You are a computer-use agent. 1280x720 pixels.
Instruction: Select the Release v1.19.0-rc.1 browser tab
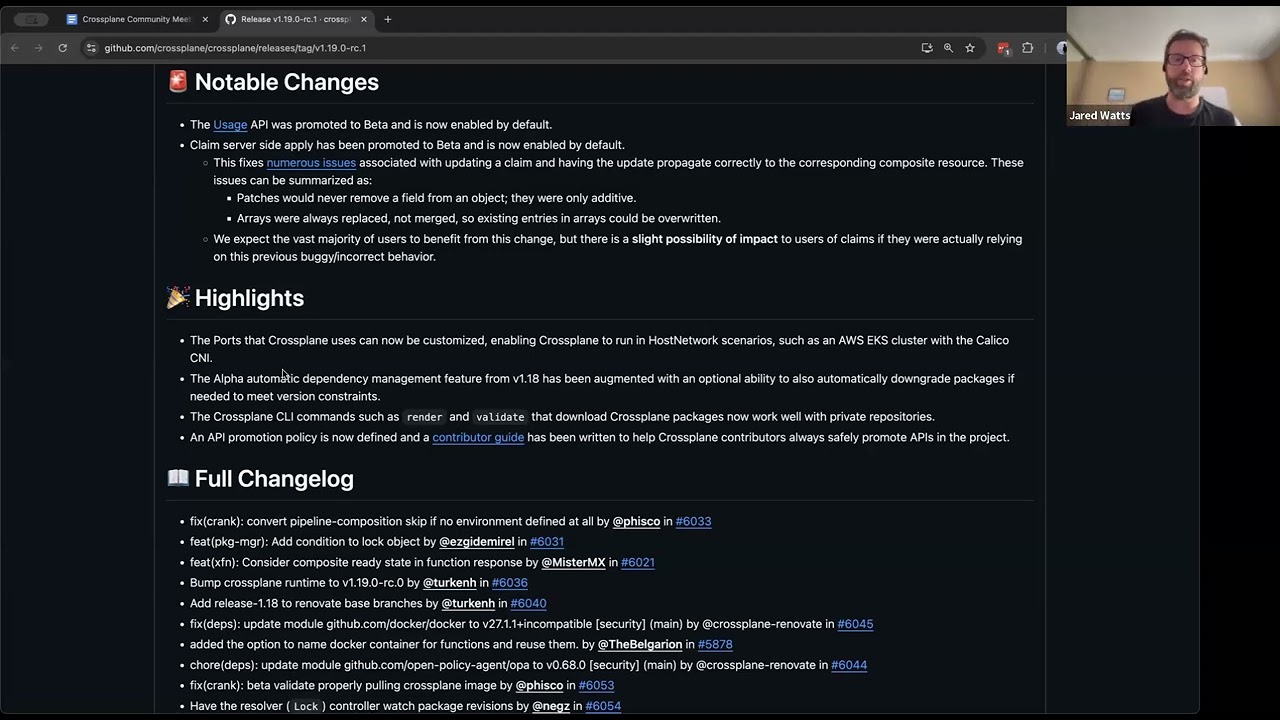pyautogui.click(x=296, y=19)
